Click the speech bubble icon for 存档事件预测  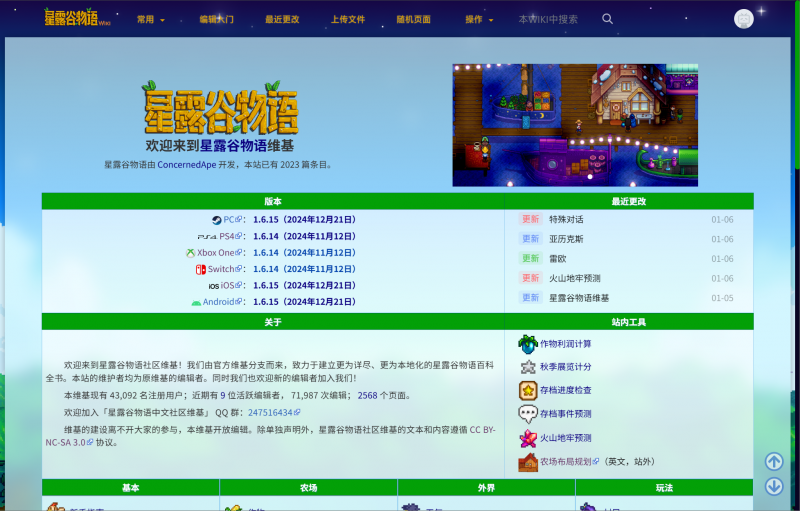[528, 414]
